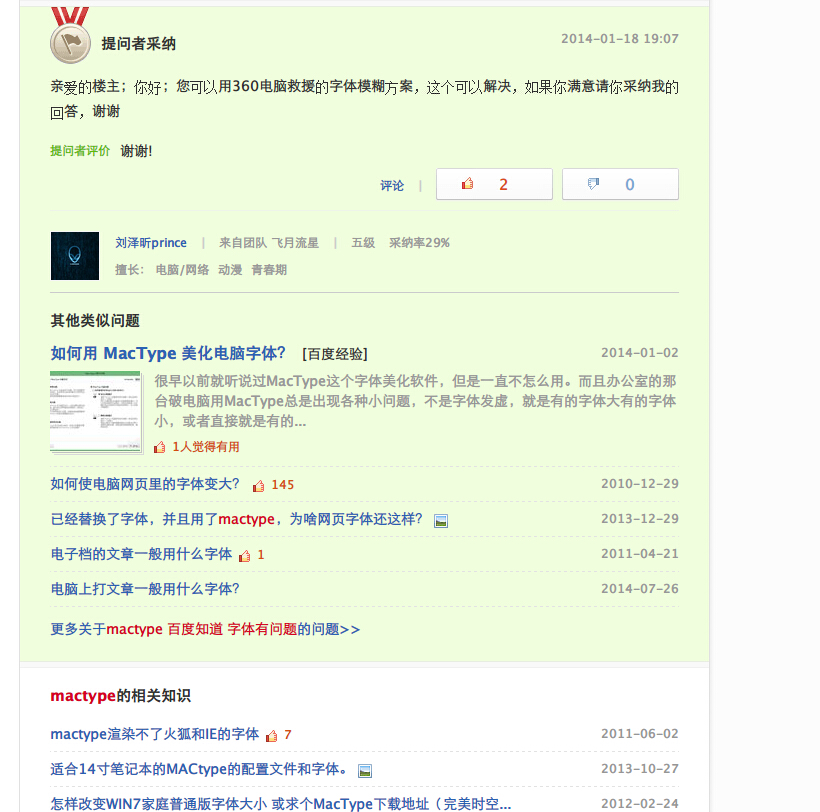Upvote the answer with thumbs-up button

494,184
